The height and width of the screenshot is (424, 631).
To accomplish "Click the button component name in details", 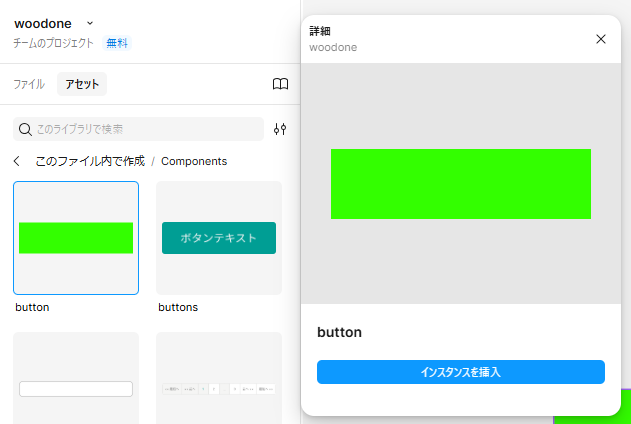I will click(x=339, y=332).
